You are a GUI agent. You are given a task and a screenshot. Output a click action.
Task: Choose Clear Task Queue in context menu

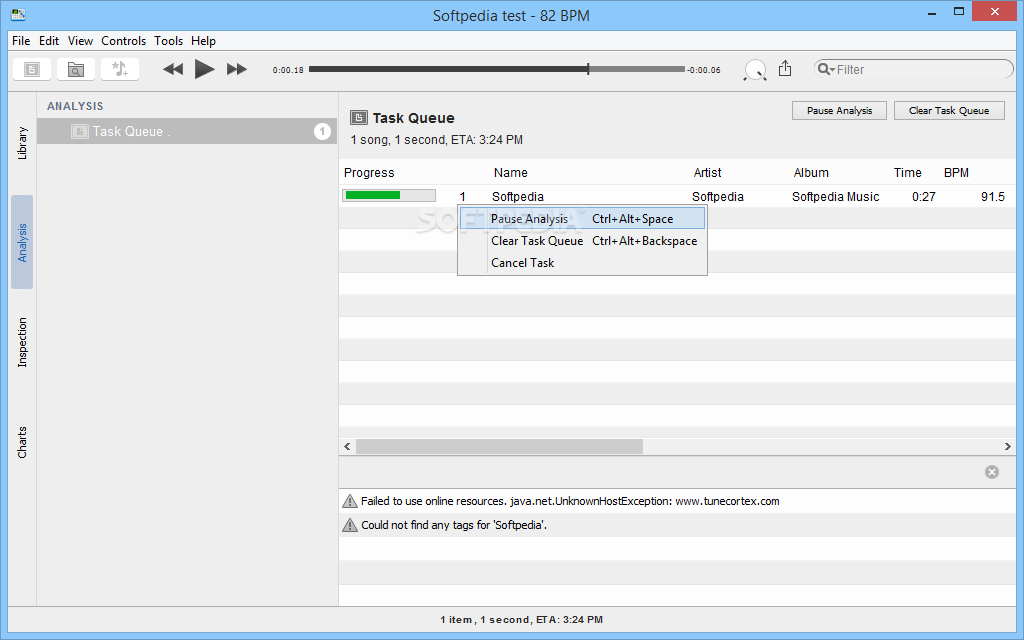coord(583,241)
